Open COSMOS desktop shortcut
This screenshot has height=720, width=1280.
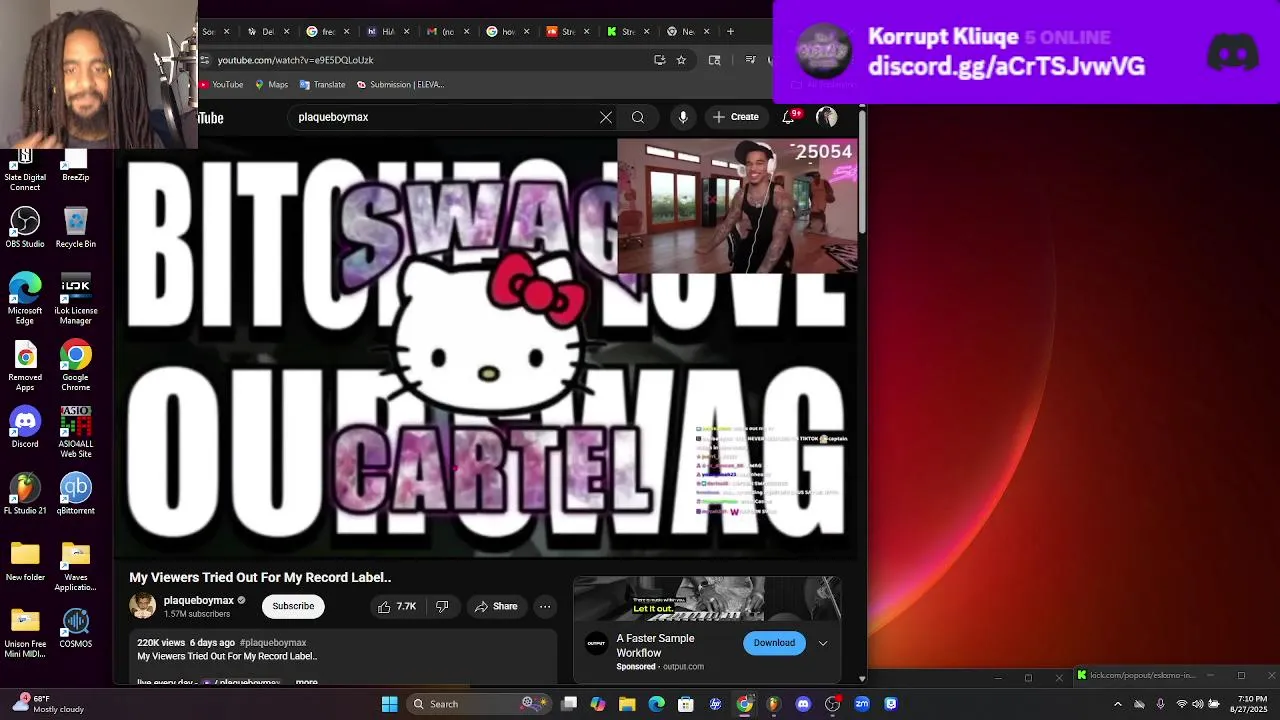point(76,628)
